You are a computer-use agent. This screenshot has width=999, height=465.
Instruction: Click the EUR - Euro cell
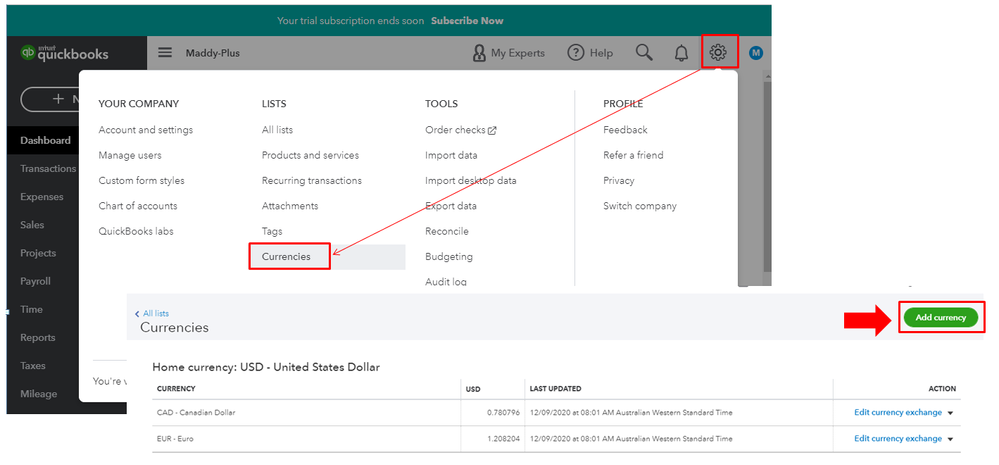[173, 438]
